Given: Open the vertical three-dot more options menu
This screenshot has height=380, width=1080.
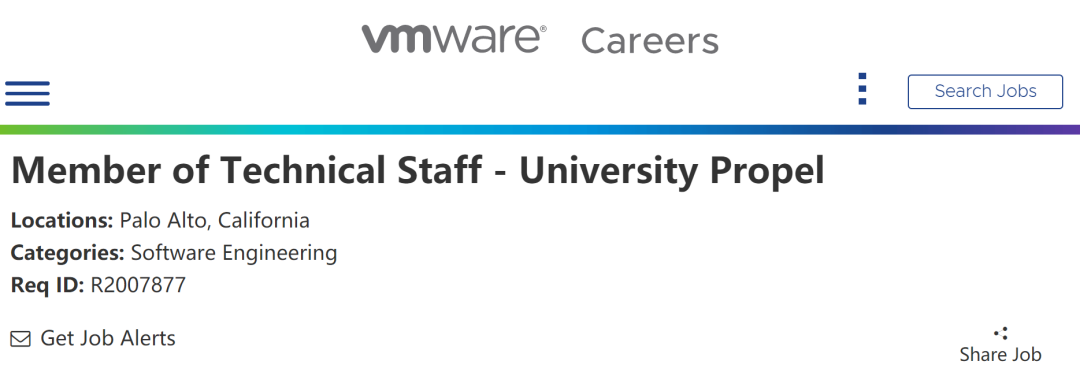Looking at the screenshot, I should click(862, 89).
